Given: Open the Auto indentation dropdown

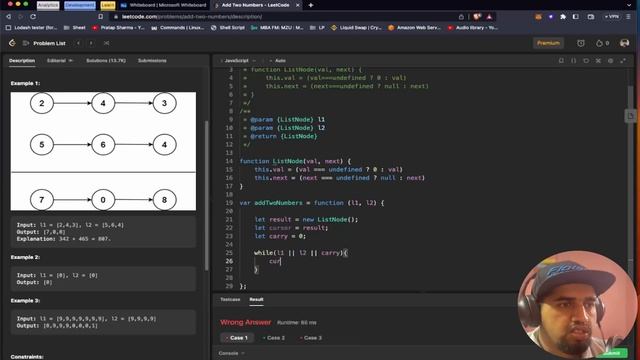Looking at the screenshot, I should pyautogui.click(x=278, y=60).
